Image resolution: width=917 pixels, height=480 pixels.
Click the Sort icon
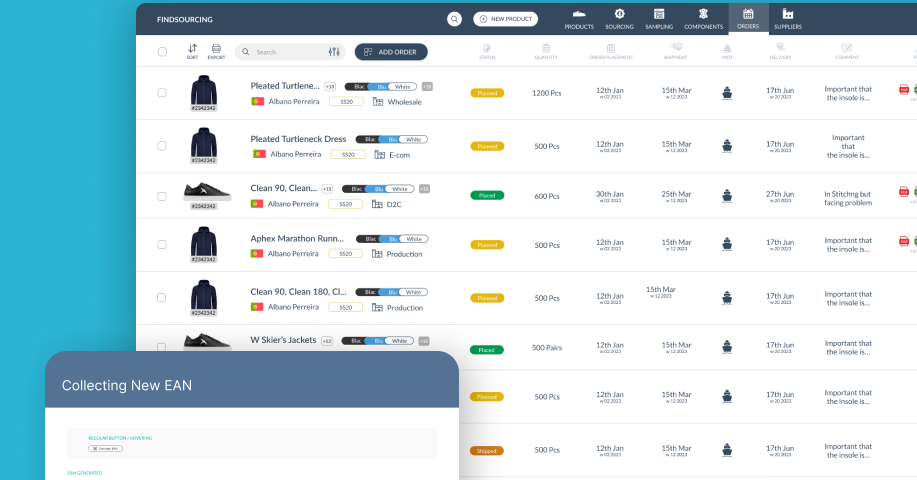pyautogui.click(x=192, y=51)
